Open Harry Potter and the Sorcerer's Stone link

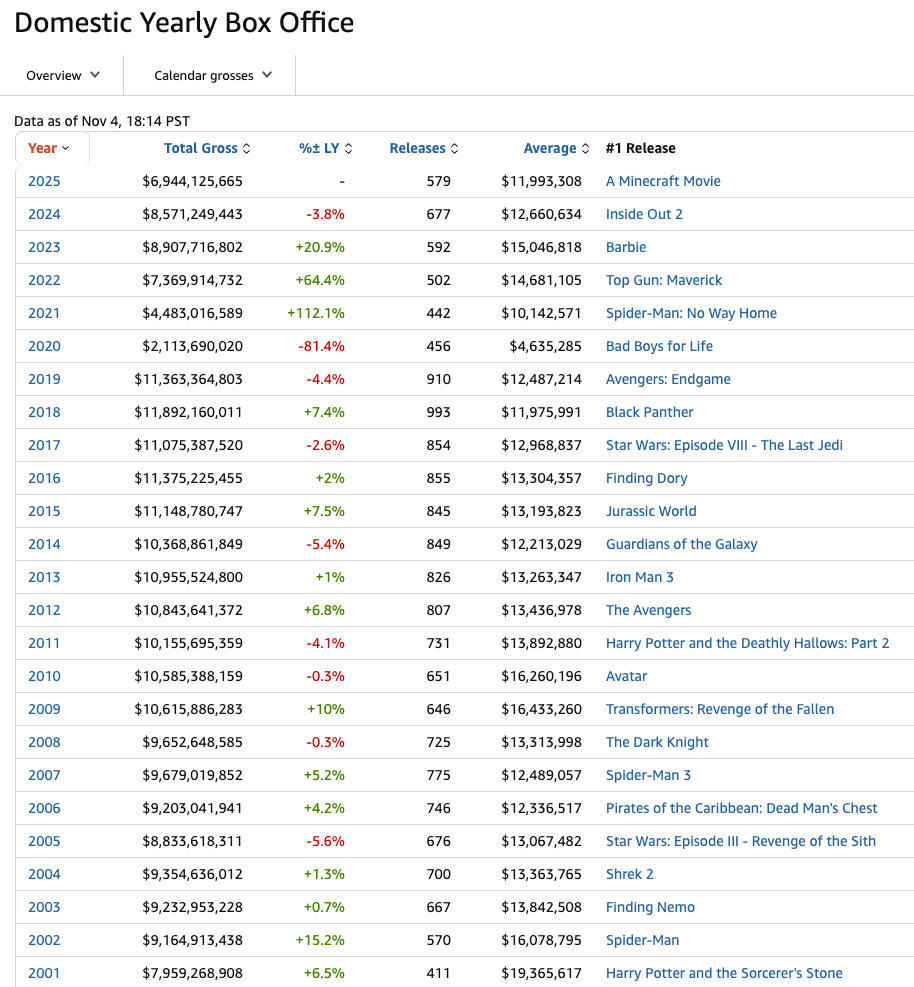724,973
